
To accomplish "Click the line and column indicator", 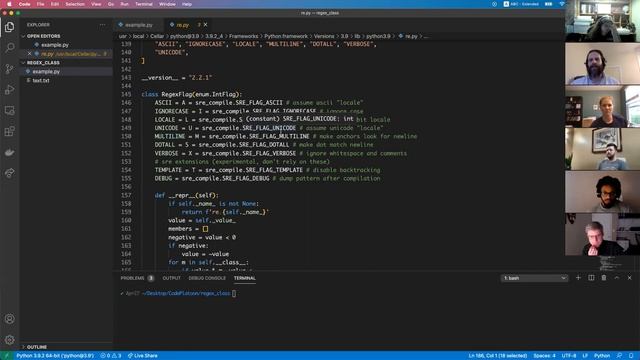I will [x=498, y=356].
